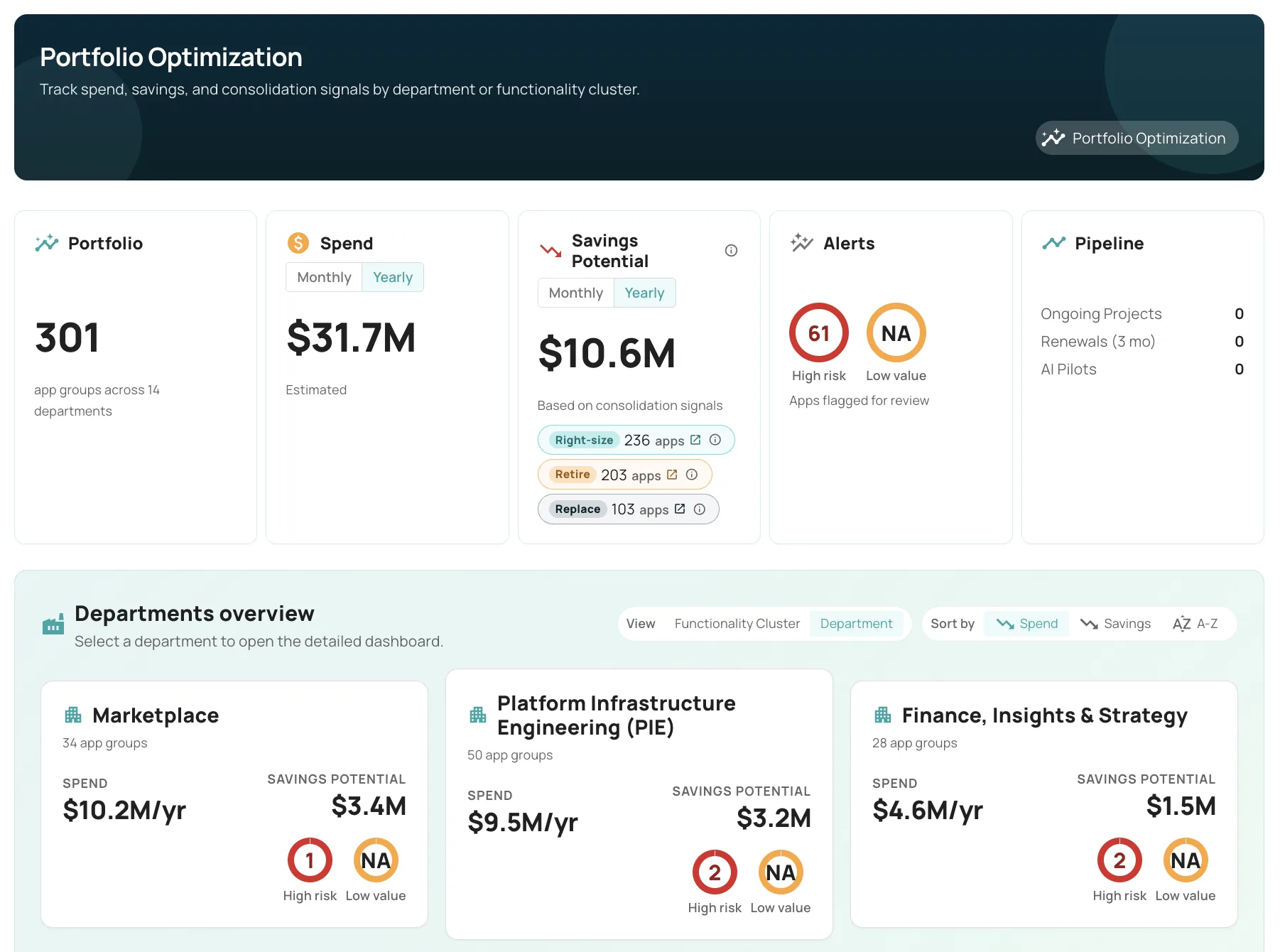The image size is (1280, 952).
Task: Show info for Replace apps
Action: coord(700,509)
